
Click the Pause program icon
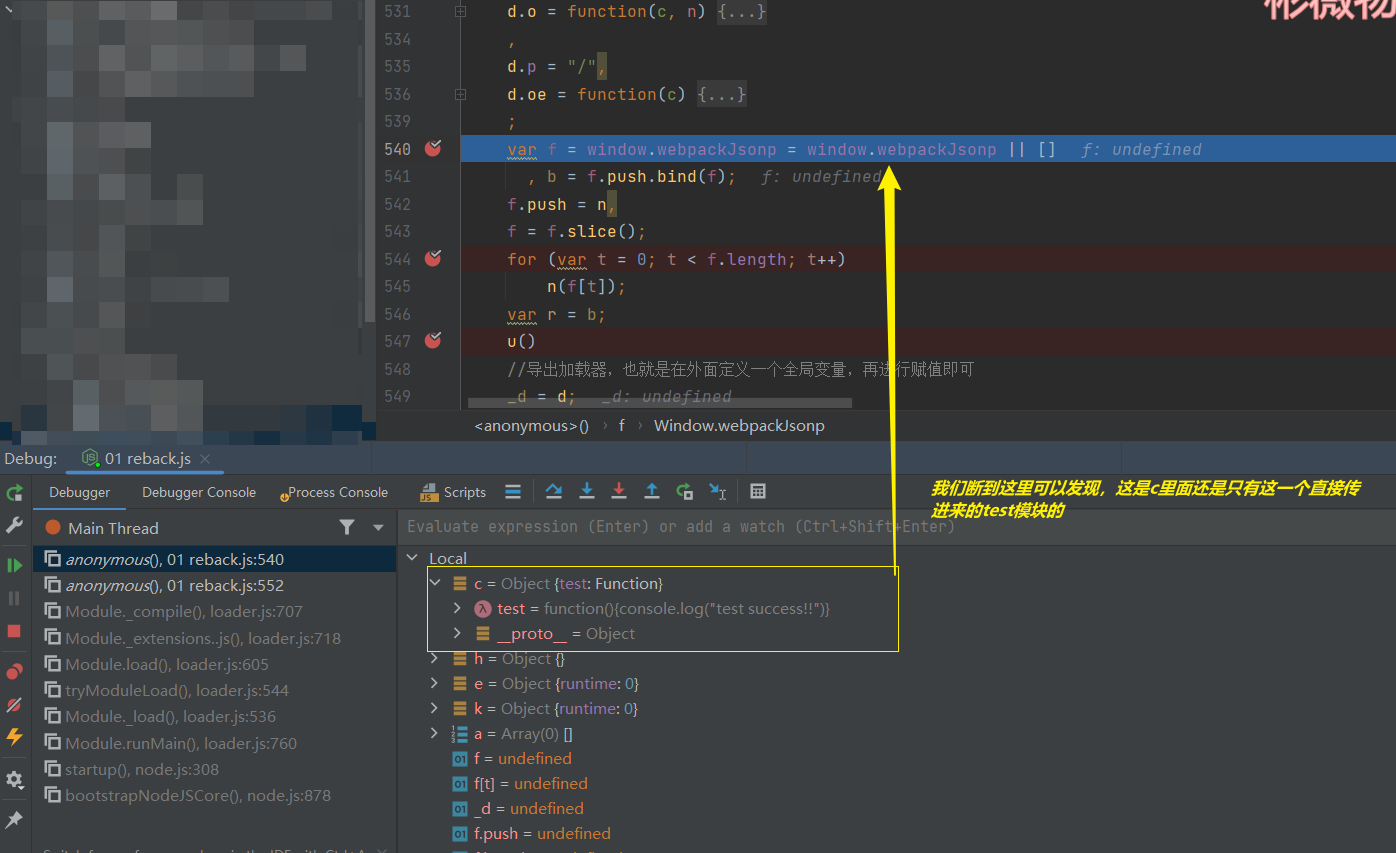[x=14, y=598]
